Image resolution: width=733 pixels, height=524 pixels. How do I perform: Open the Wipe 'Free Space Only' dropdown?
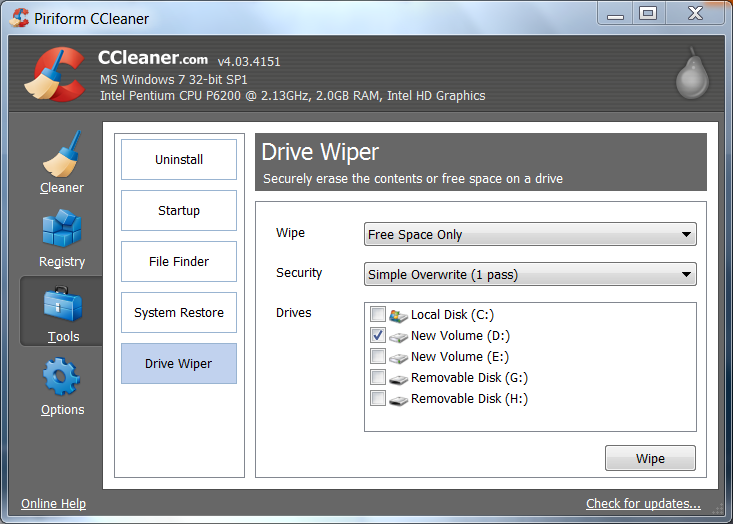pyautogui.click(x=530, y=234)
